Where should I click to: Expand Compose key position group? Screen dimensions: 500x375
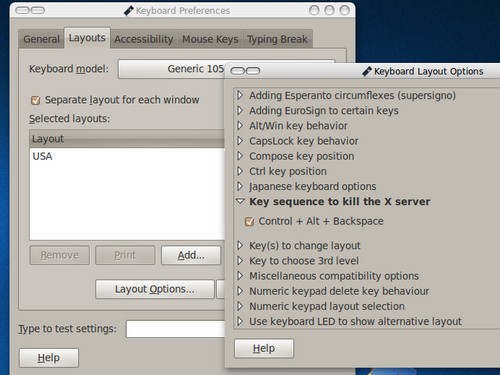240,156
